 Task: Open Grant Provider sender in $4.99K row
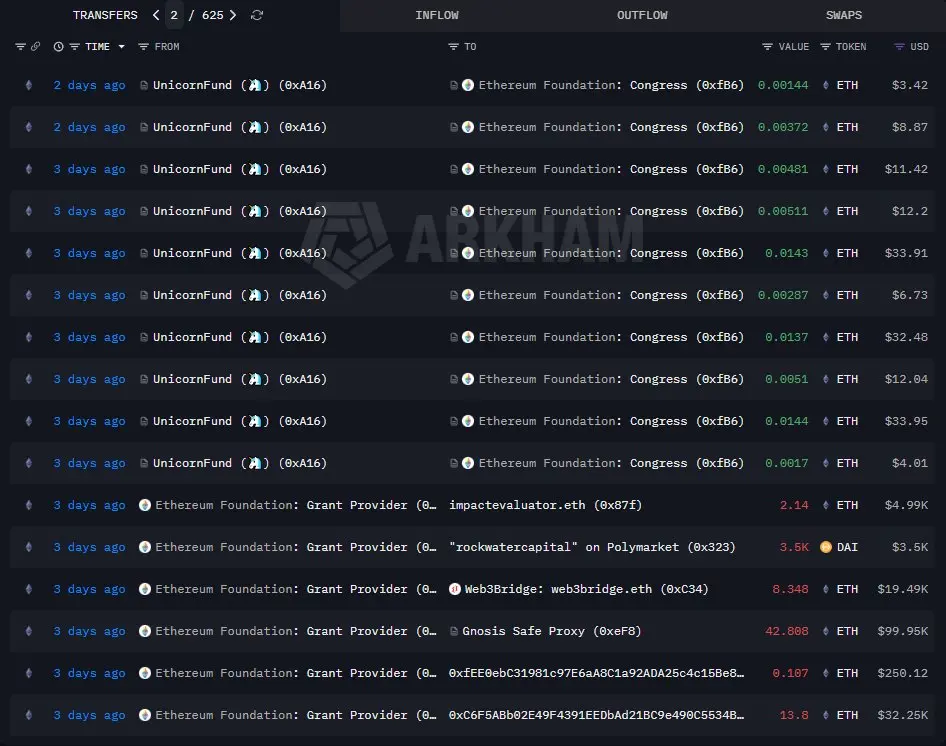point(296,505)
